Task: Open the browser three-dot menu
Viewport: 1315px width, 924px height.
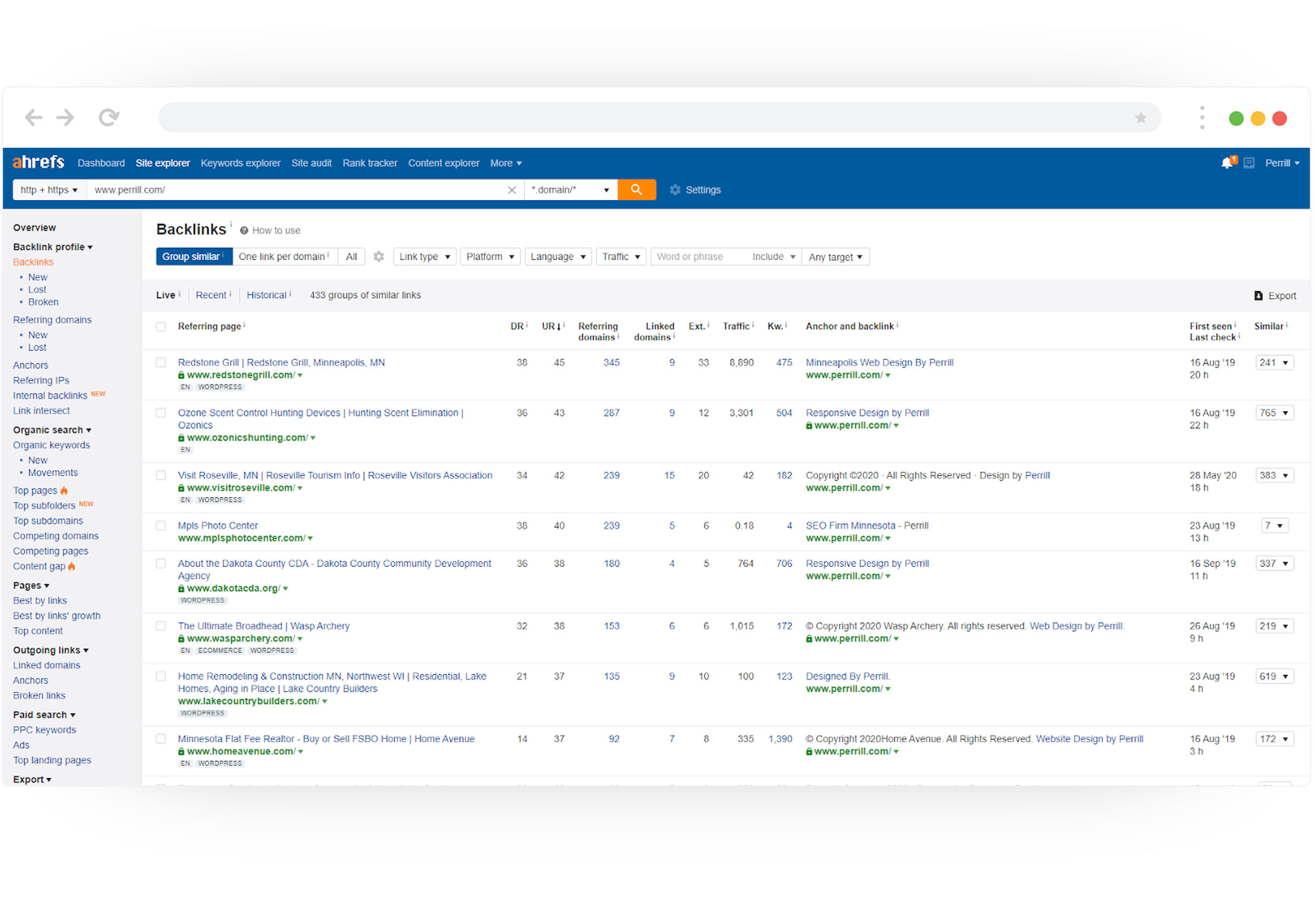Action: 1202,118
